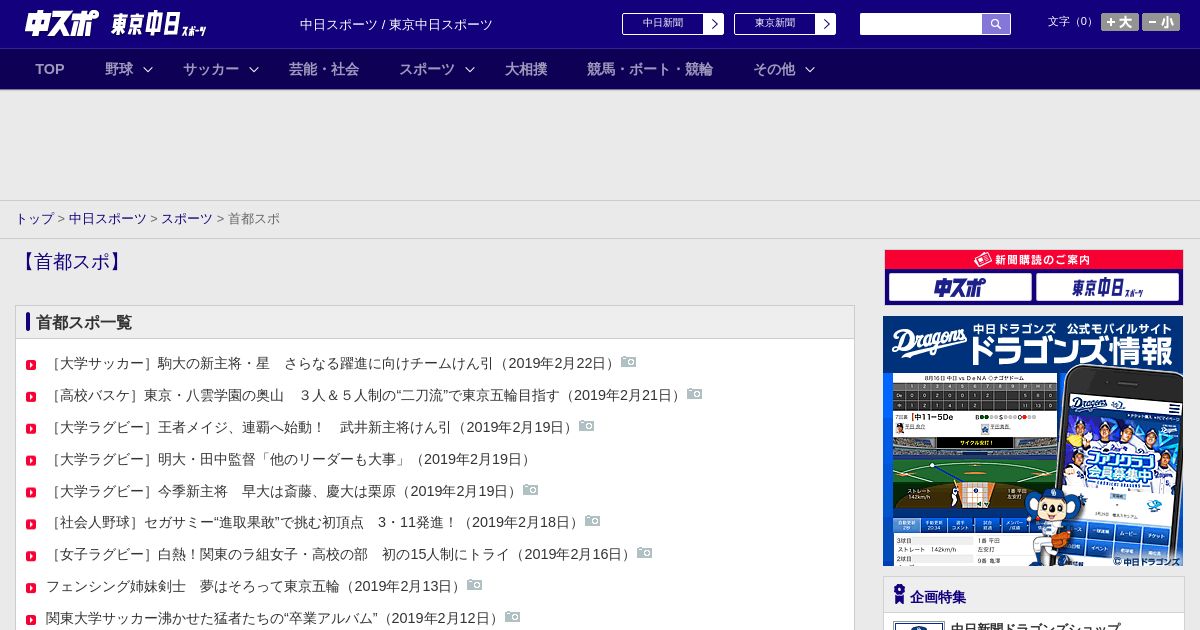Click the arrow next to 中日新聞
Screen dimensions: 1200x630
[x=714, y=24]
